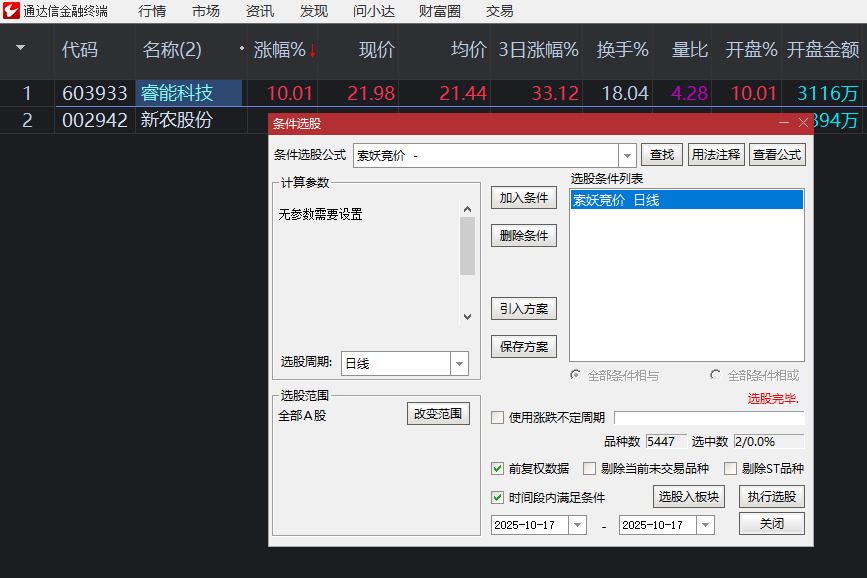Open the 选股周期 dropdown showing 日线
Screen dimensions: 867x578
(x=458, y=363)
